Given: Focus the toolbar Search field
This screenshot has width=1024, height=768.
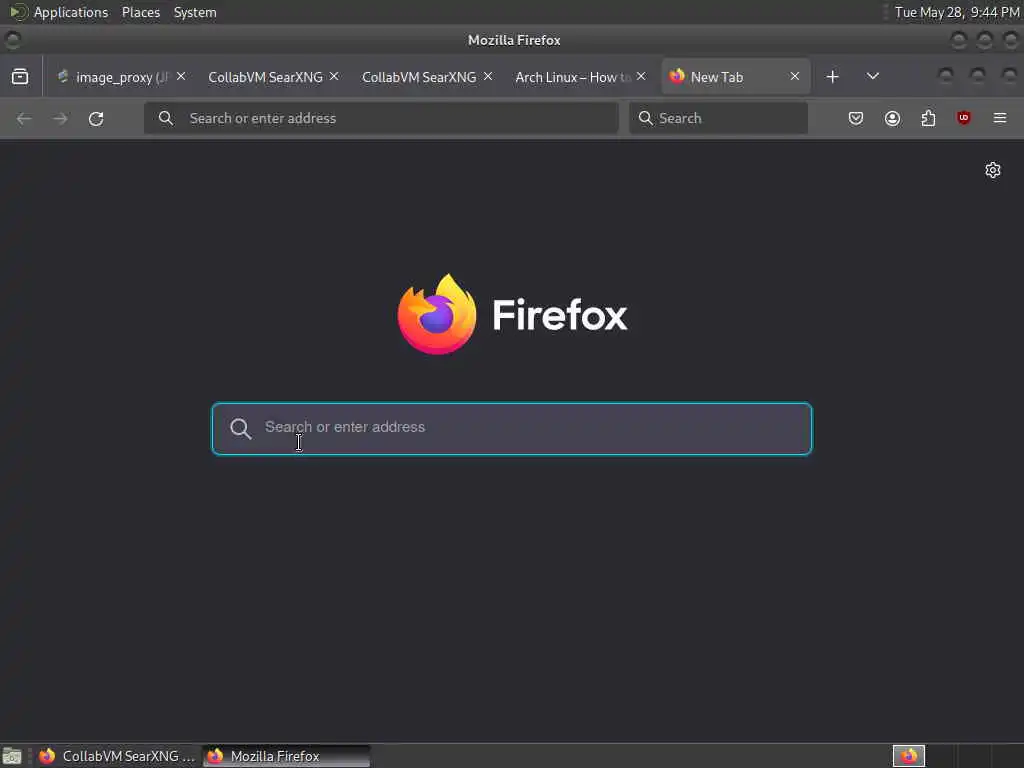Looking at the screenshot, I should click(718, 118).
